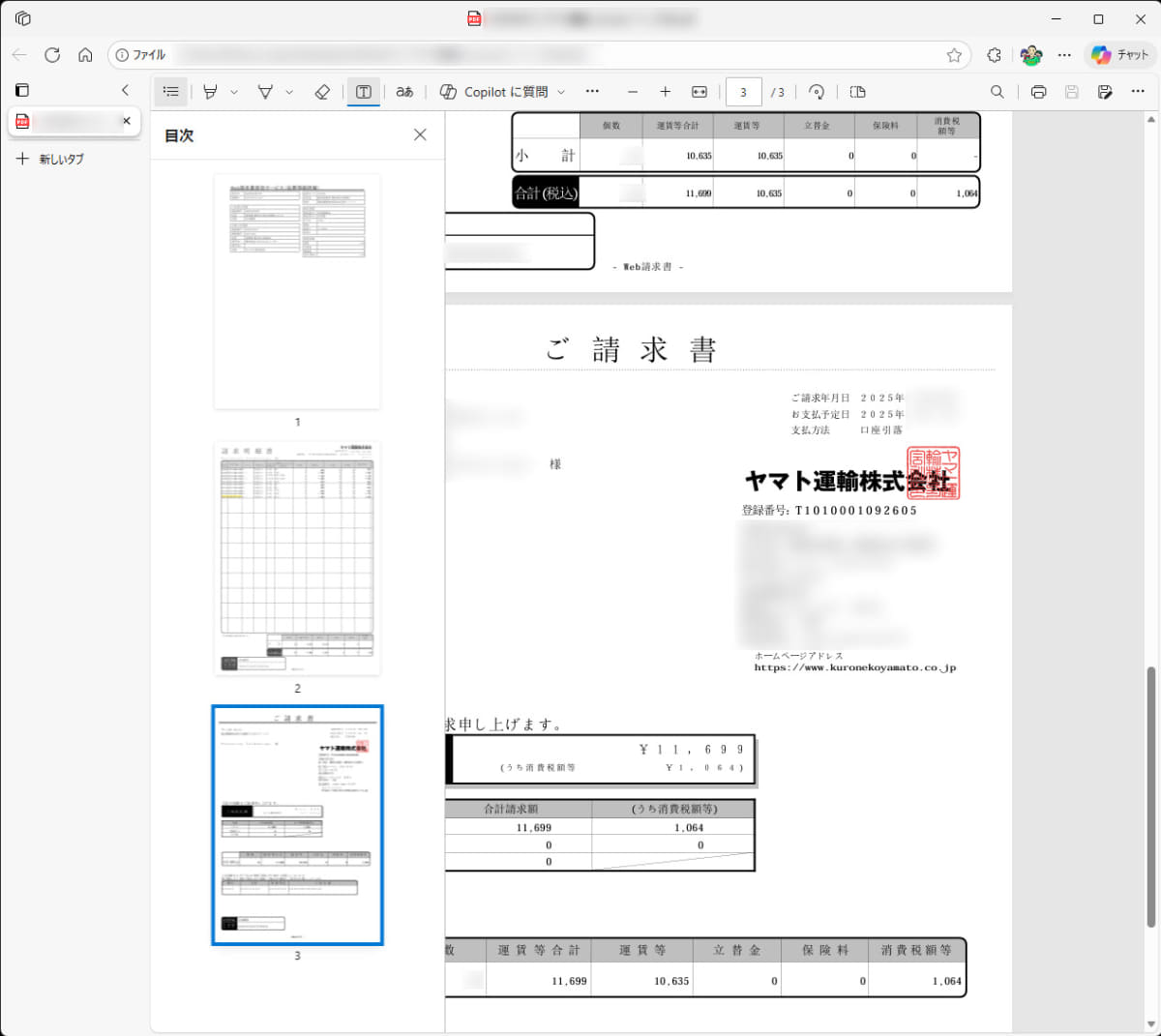Click the ￥11,699 total amount
This screenshot has height=1036, width=1161.
[x=692, y=750]
